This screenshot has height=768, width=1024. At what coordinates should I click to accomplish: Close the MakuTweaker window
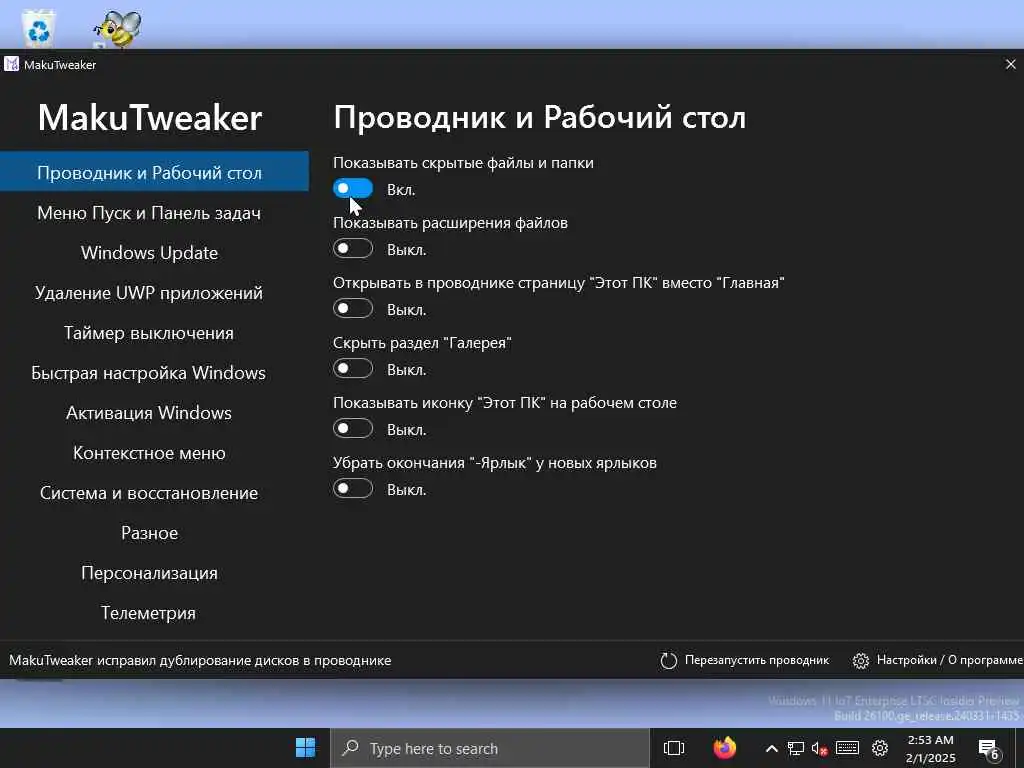coord(1010,64)
